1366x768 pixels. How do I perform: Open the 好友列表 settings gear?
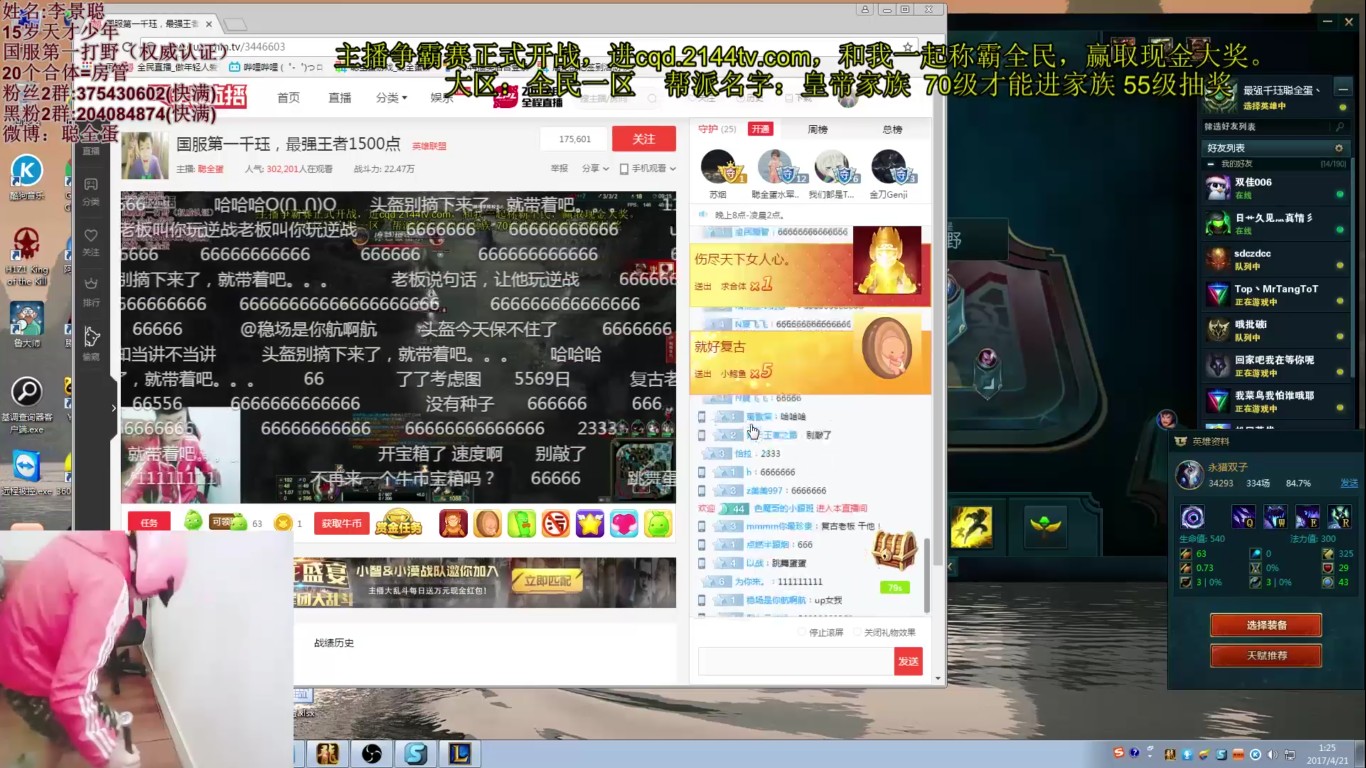(1339, 148)
